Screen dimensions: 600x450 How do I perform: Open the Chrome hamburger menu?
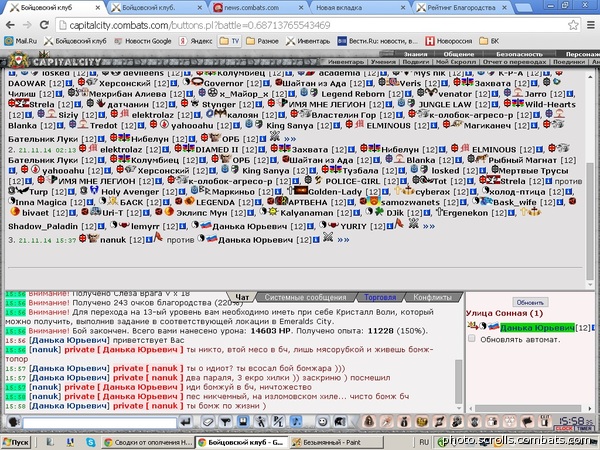point(591,25)
